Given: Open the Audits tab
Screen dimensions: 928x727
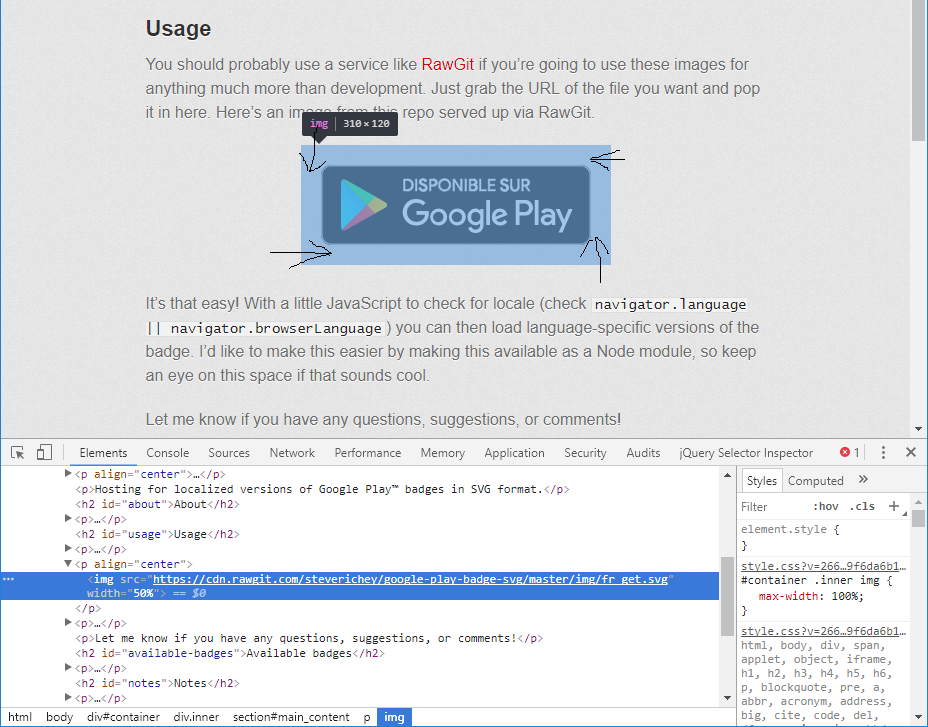Looking at the screenshot, I should click(x=643, y=453).
